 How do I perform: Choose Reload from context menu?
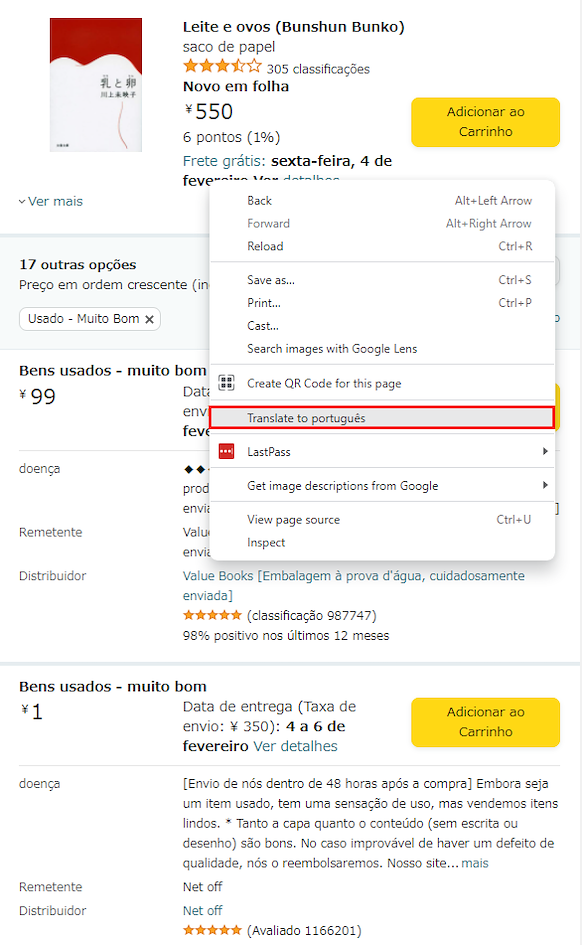[x=382, y=246]
